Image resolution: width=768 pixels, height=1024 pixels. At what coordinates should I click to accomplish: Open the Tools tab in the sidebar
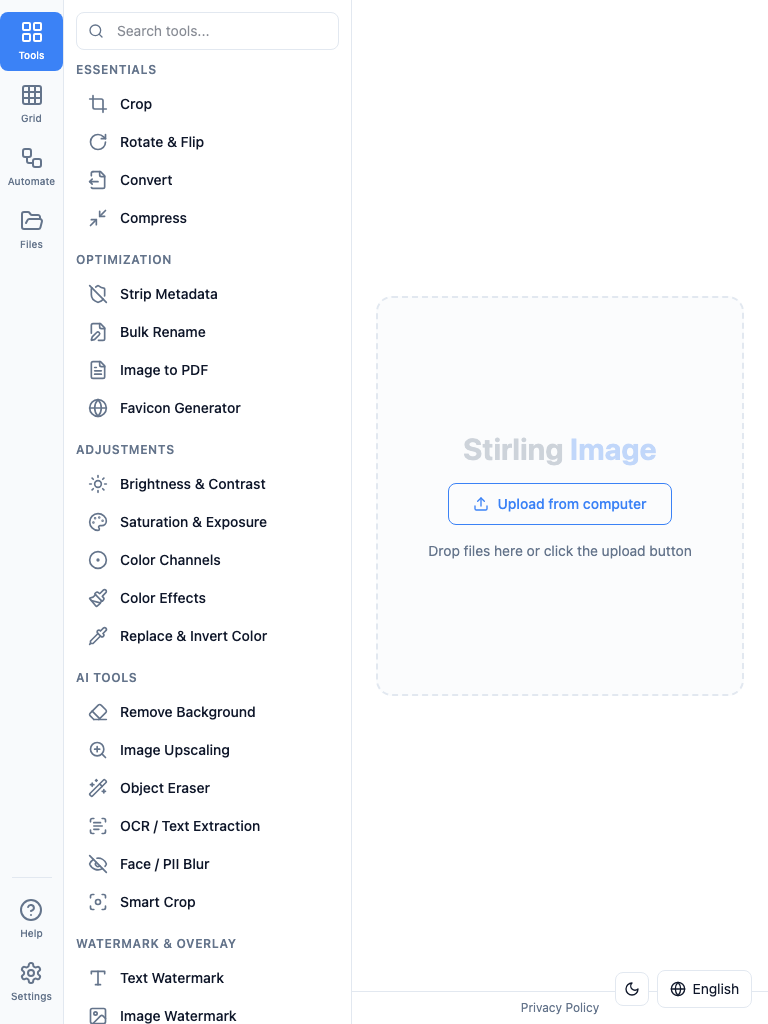coord(31,41)
